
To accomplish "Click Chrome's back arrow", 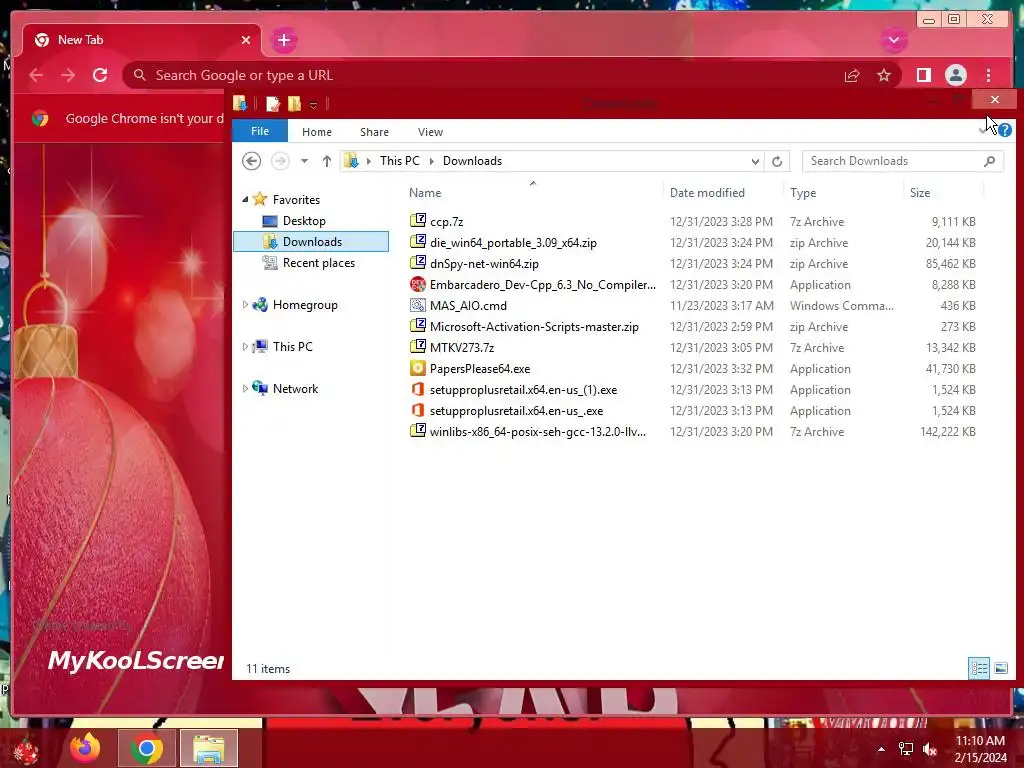I will tap(36, 75).
